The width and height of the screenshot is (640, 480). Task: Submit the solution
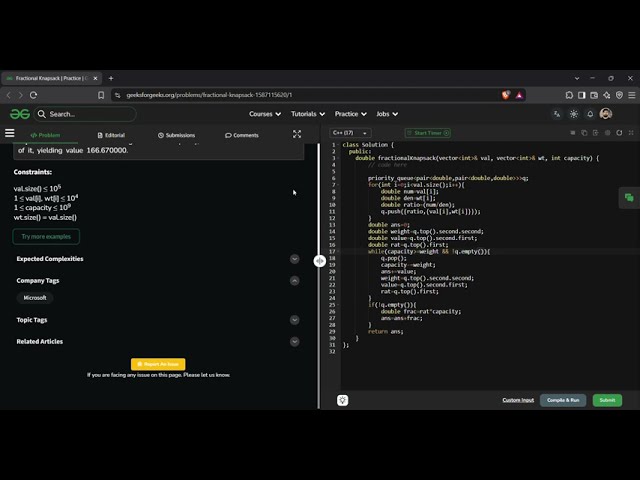(x=607, y=400)
